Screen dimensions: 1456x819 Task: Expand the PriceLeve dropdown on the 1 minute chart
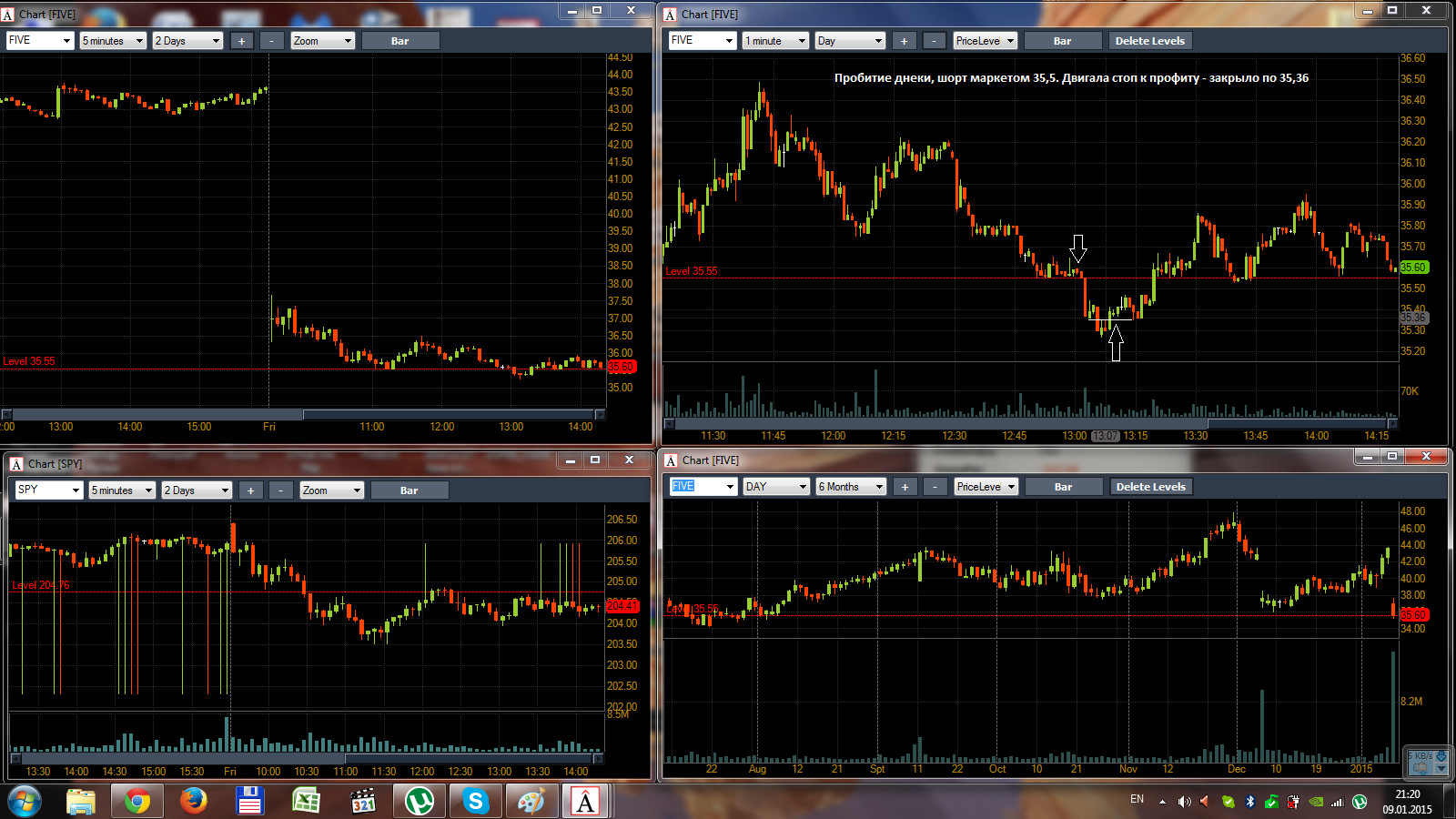tap(985, 41)
